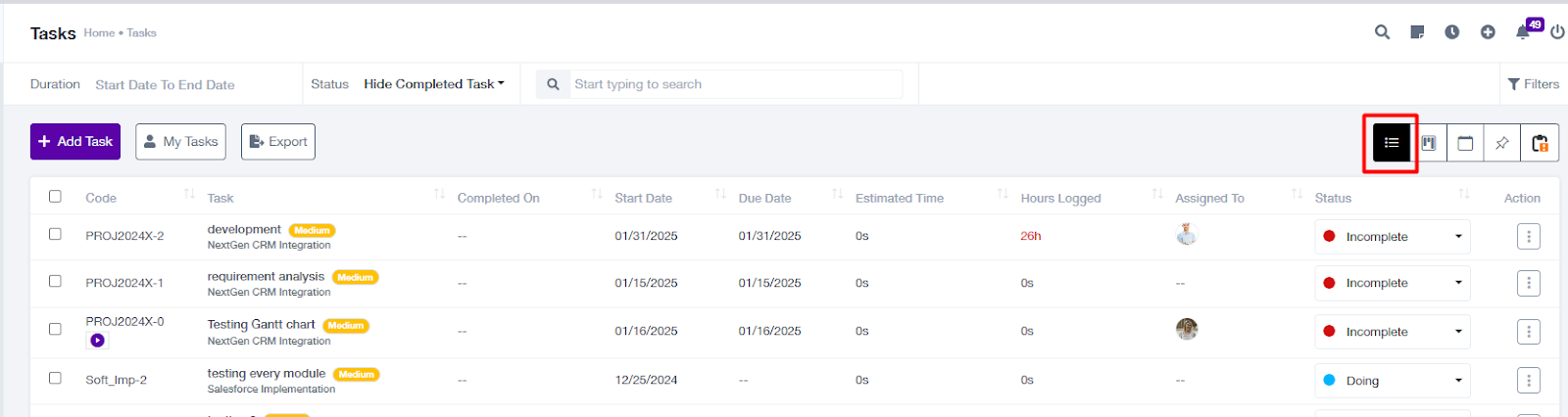Click assignee avatar for Testing Gantt chart
Screen dimensions: 1568x417
[x=1187, y=329]
